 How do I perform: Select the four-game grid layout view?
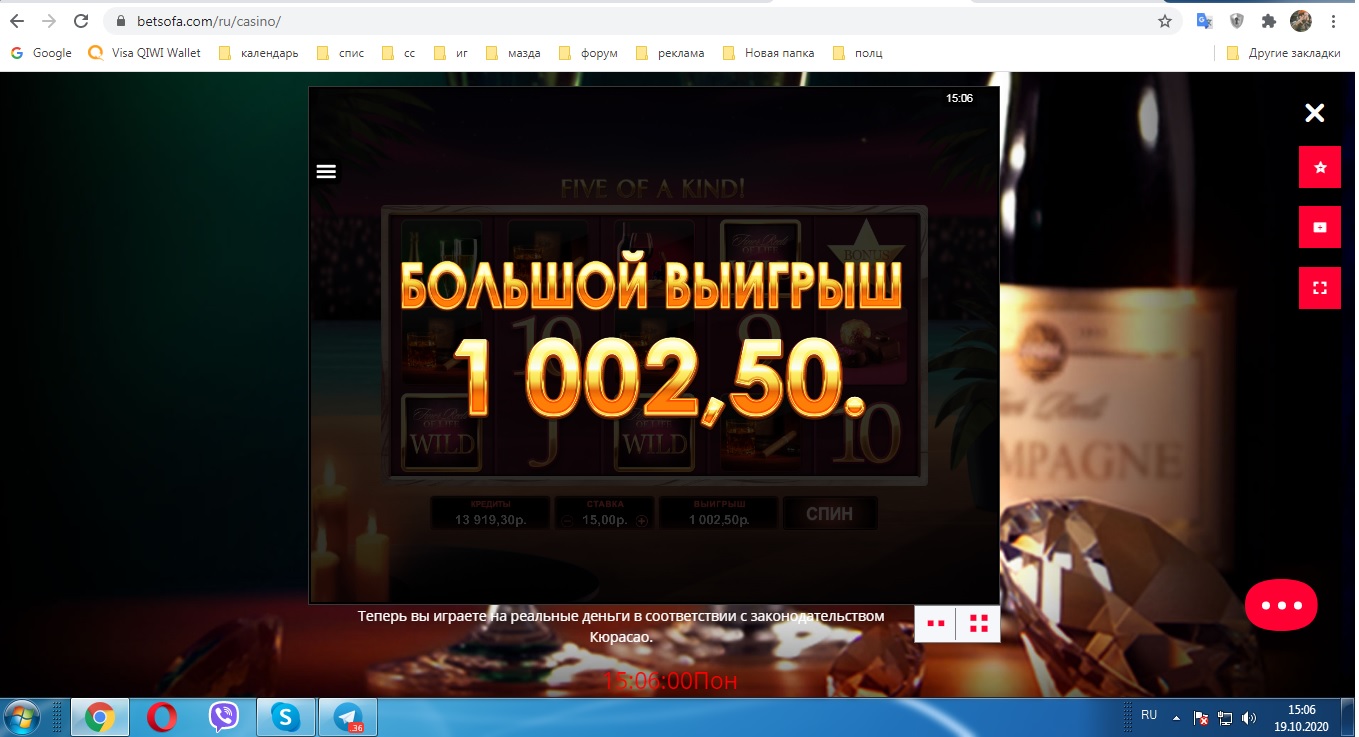pos(978,623)
